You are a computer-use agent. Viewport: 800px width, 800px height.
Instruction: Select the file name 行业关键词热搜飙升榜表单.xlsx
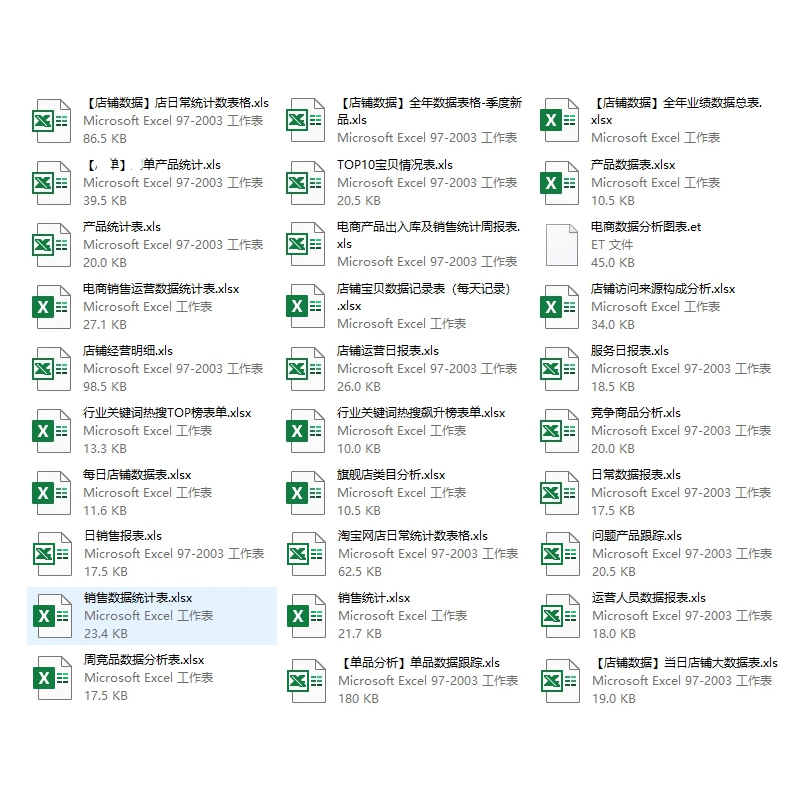click(421, 413)
